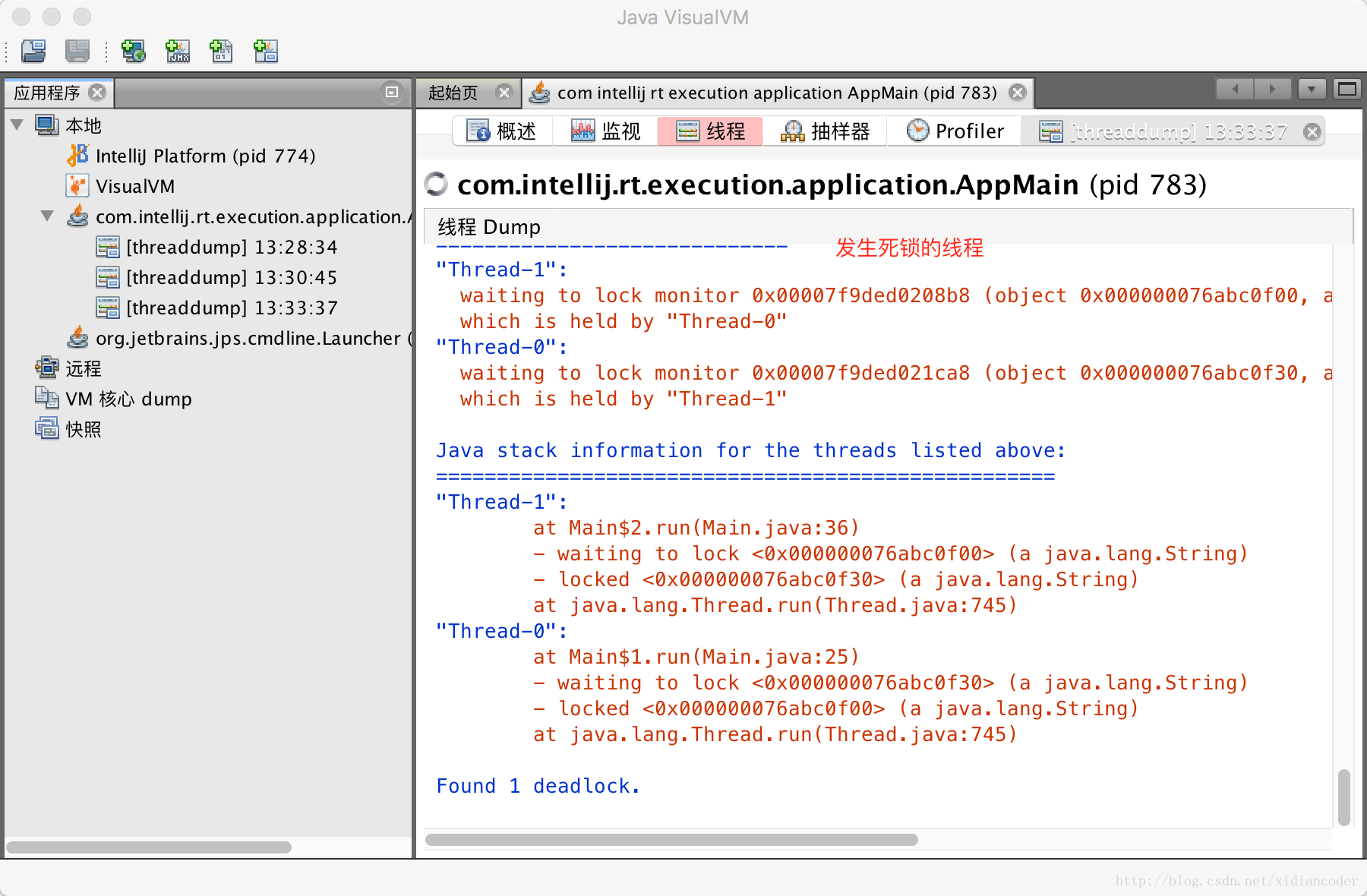This screenshot has width=1367, height=896.
Task: Click the 快照 snapshots icon
Action: point(47,429)
